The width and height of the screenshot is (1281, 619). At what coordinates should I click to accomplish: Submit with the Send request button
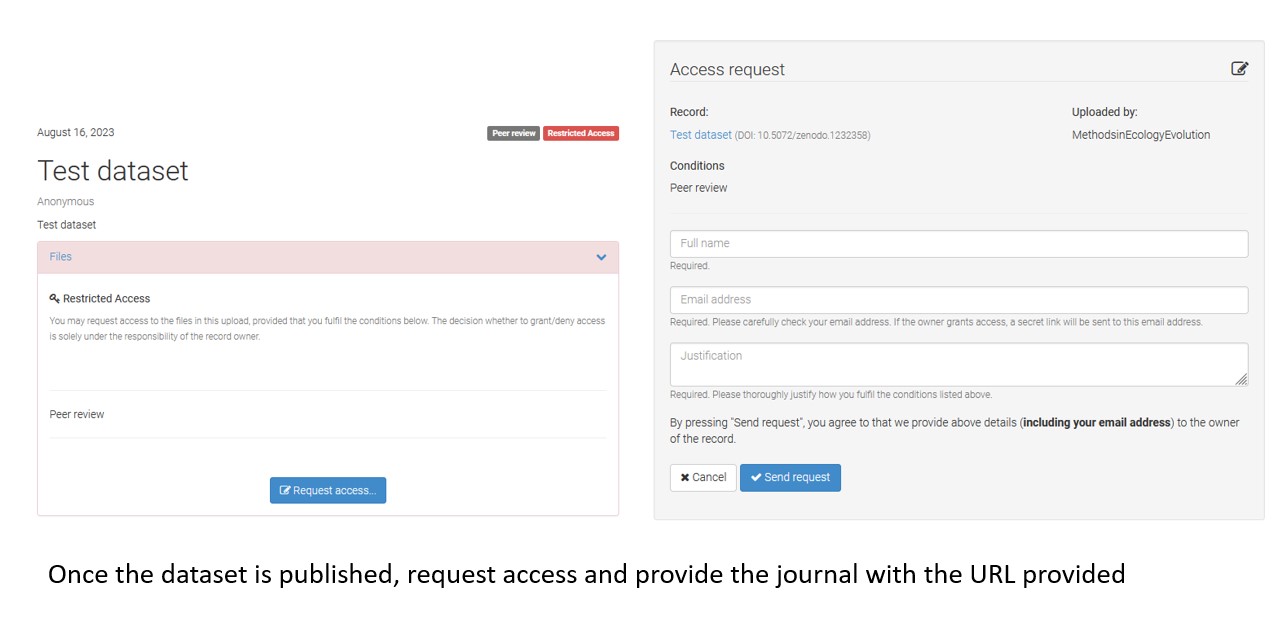[790, 478]
